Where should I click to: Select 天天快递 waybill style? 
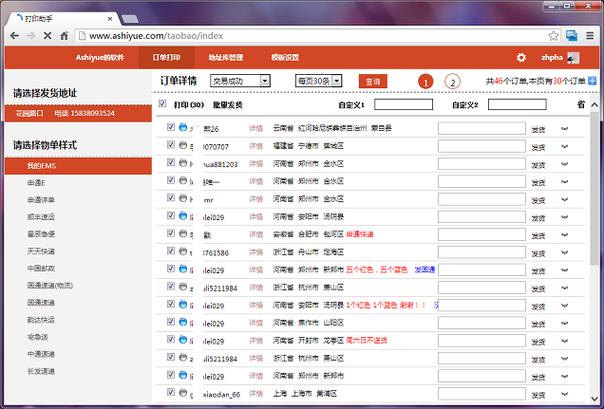pyautogui.click(x=41, y=251)
